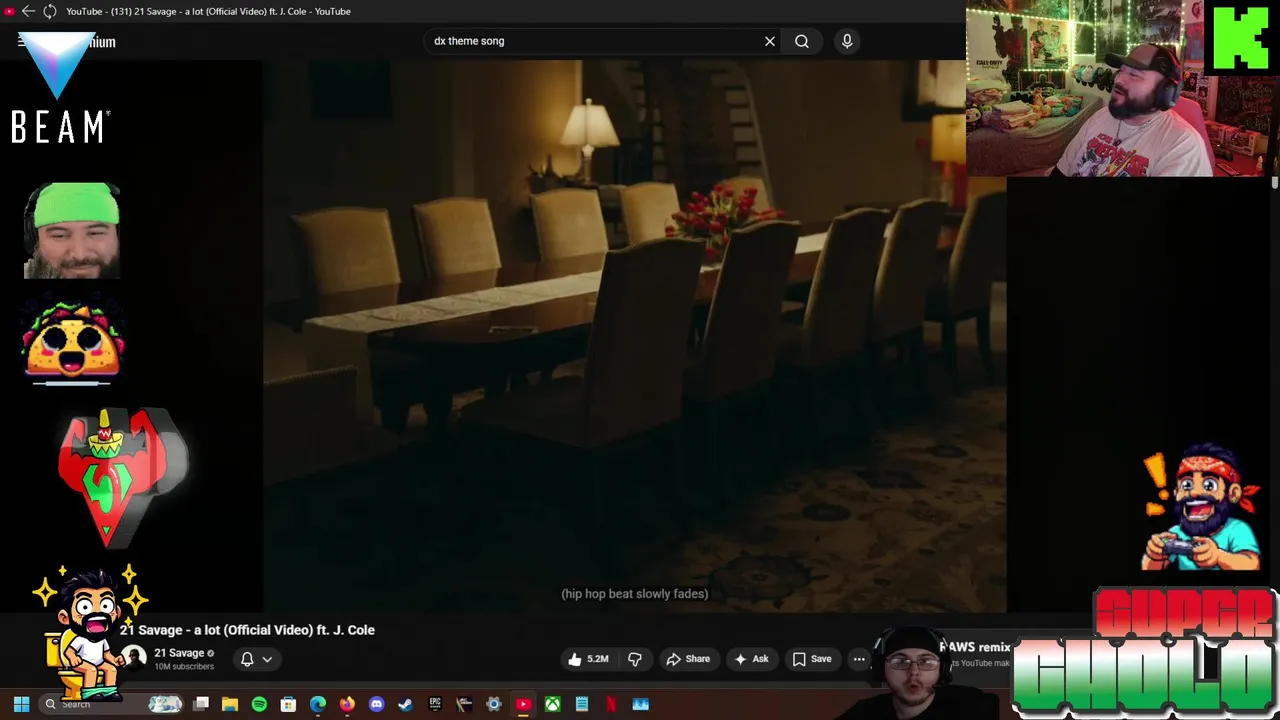The image size is (1280, 720).
Task: Switch to the YouTube app on taskbar
Action: 523,704
